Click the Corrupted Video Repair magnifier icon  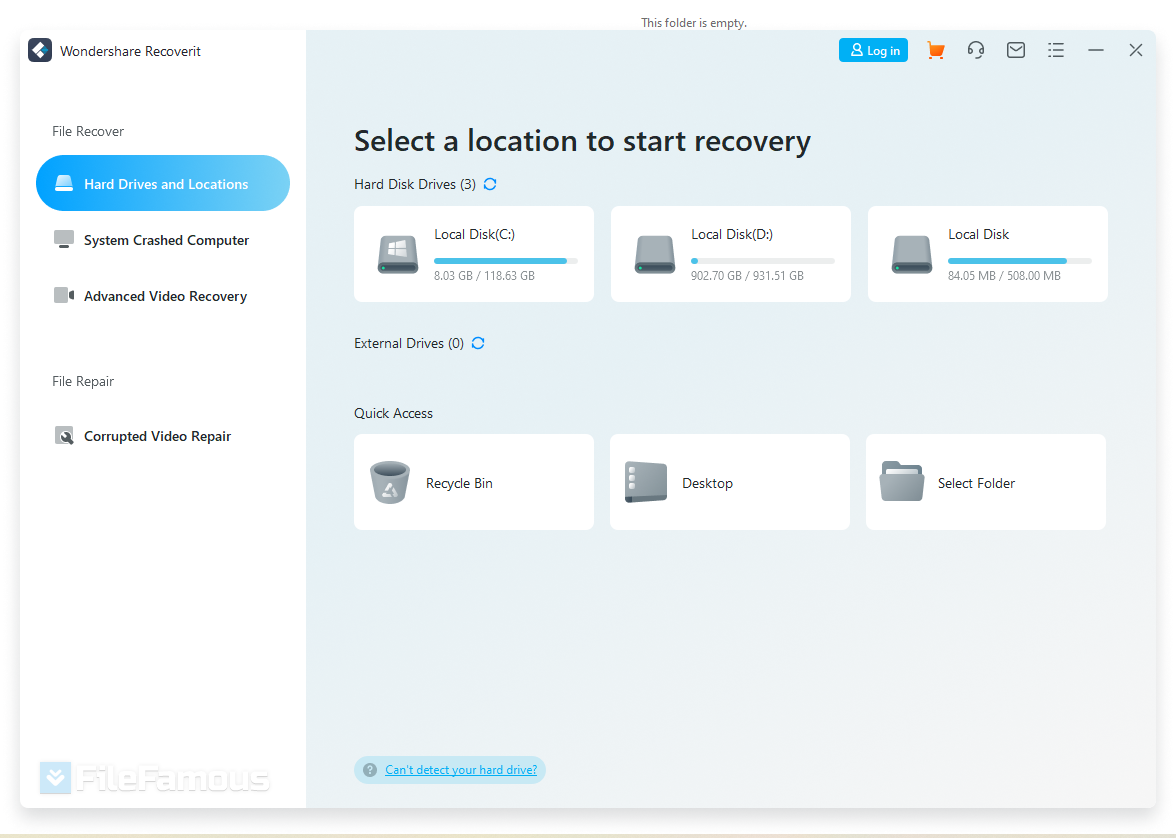click(x=64, y=435)
